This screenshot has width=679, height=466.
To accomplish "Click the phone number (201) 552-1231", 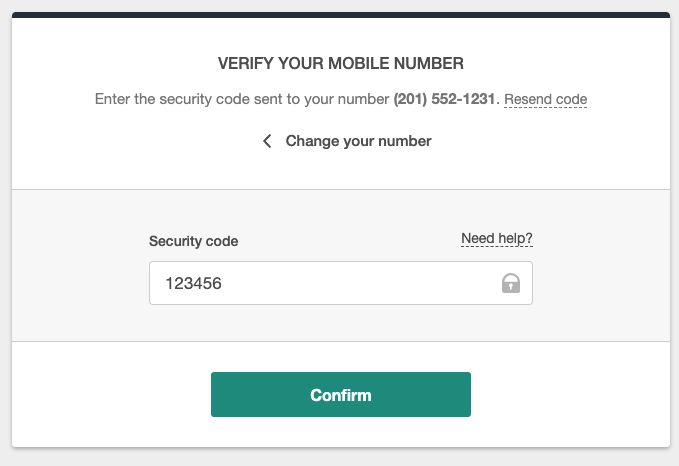I will [444, 99].
